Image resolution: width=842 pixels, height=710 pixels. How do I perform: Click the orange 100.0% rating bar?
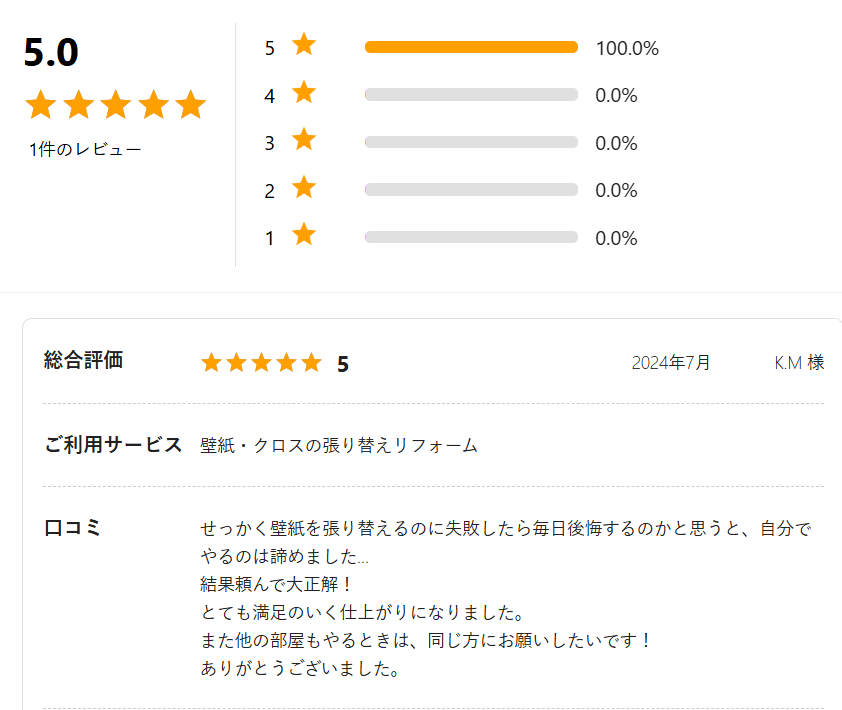471,47
